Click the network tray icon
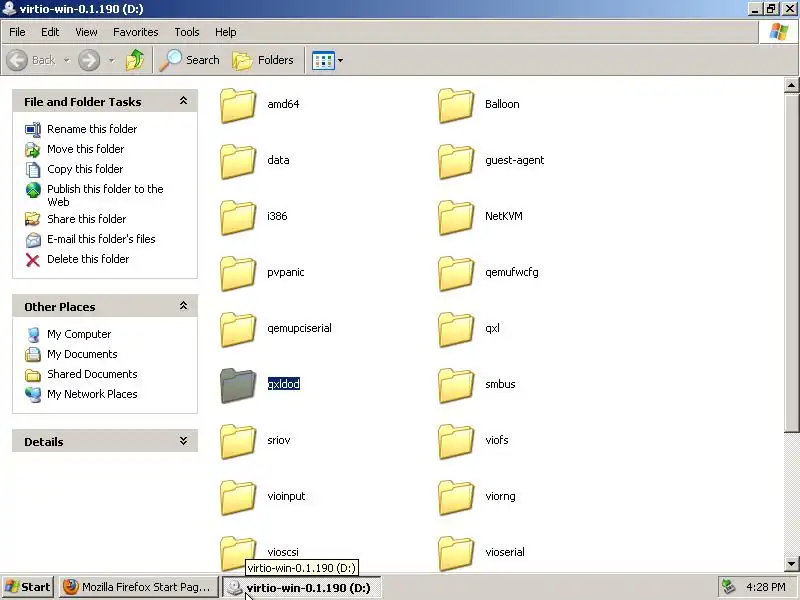Image resolution: width=800 pixels, height=600 pixels. 729,587
